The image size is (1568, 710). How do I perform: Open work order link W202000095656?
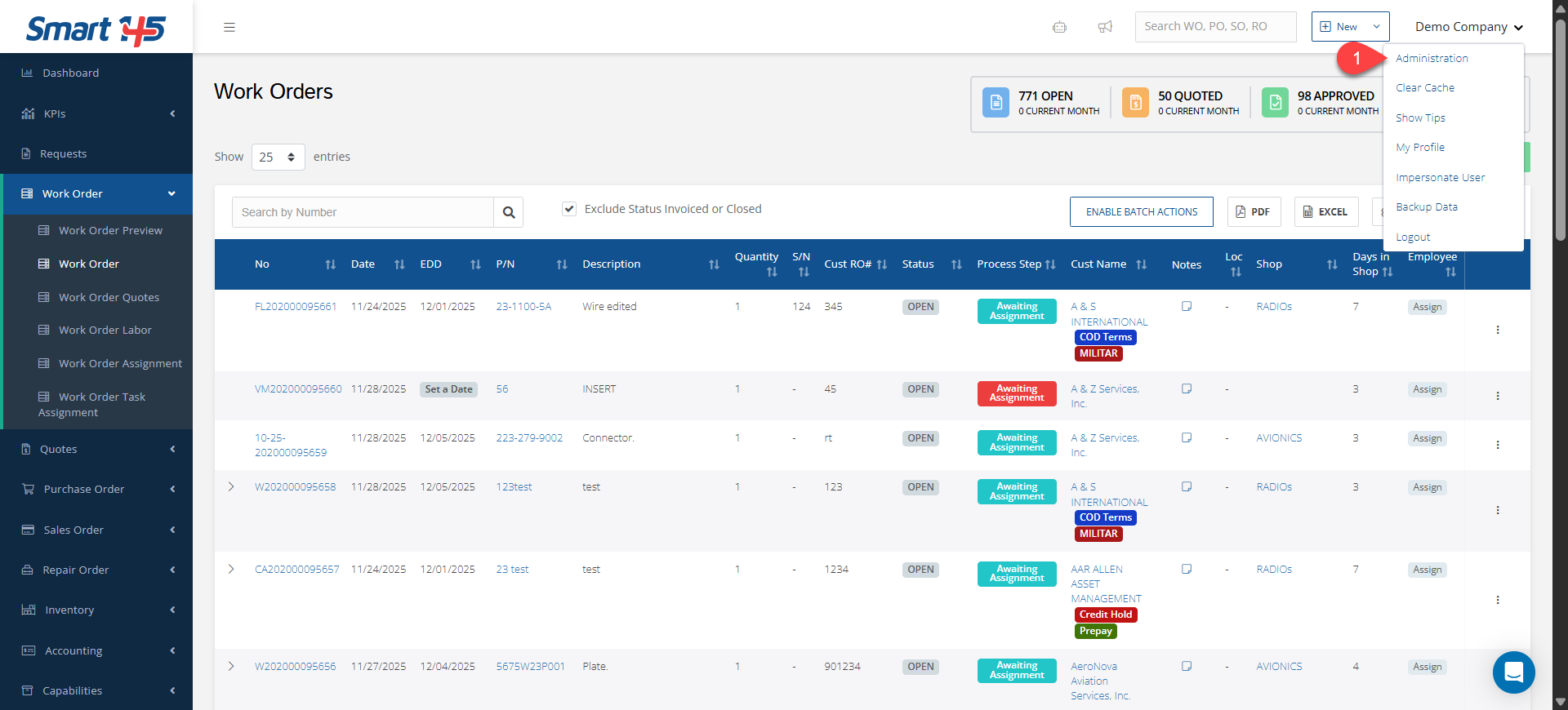coord(295,667)
